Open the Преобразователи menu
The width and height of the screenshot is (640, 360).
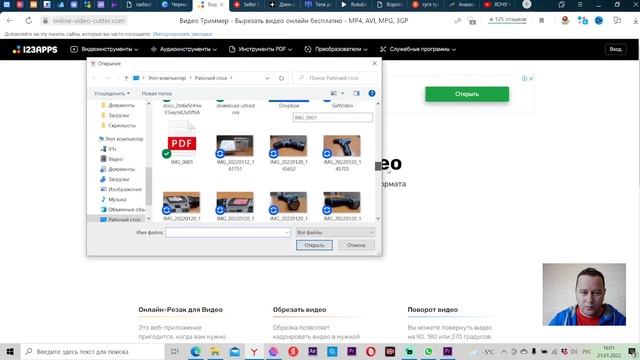click(336, 49)
